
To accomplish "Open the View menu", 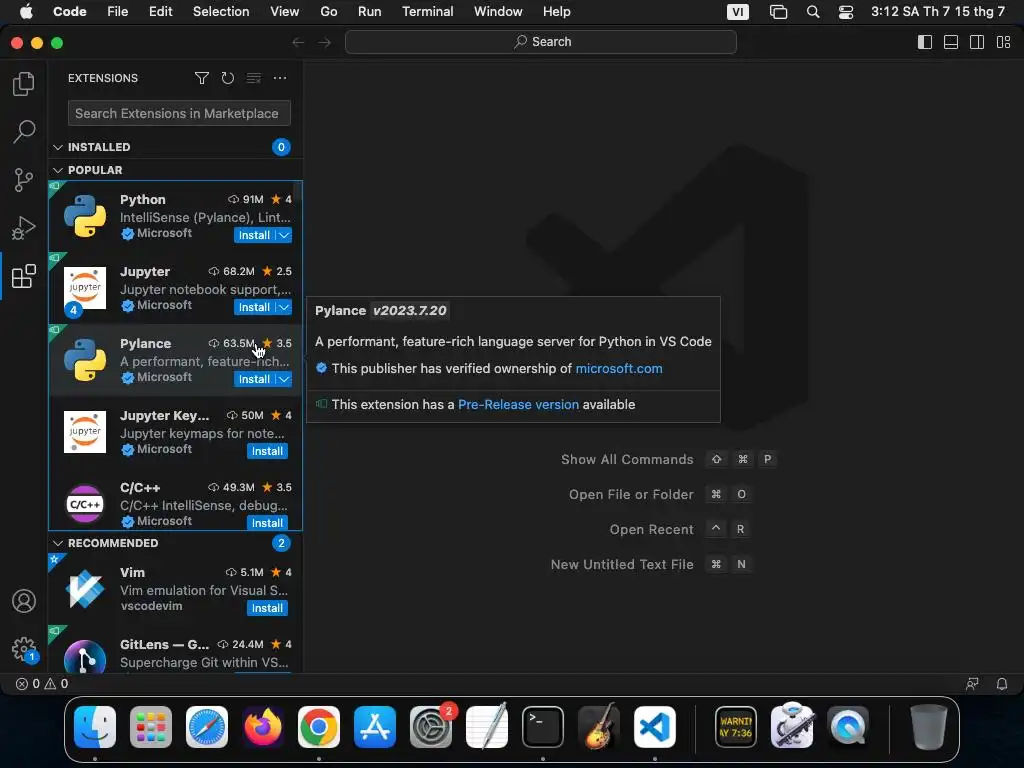I will point(285,12).
